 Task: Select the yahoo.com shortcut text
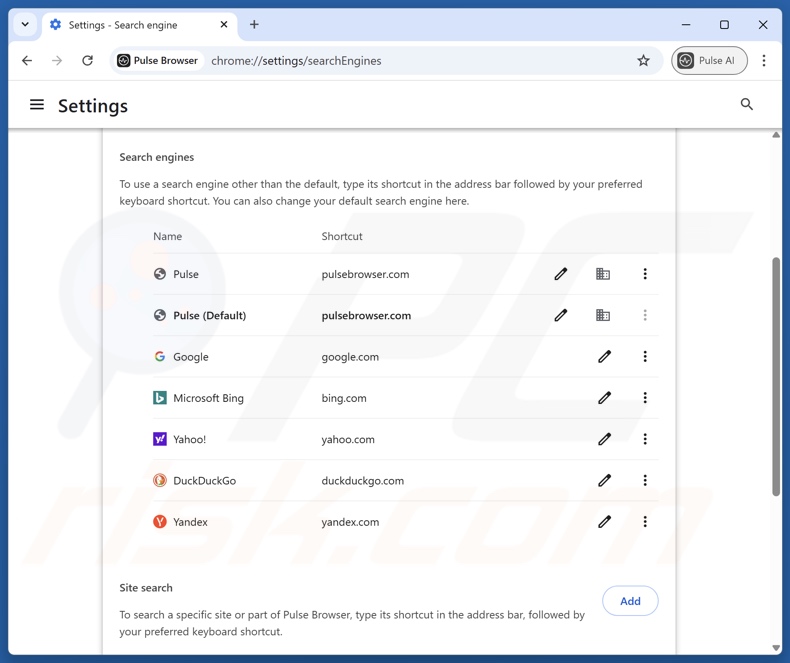tap(348, 439)
